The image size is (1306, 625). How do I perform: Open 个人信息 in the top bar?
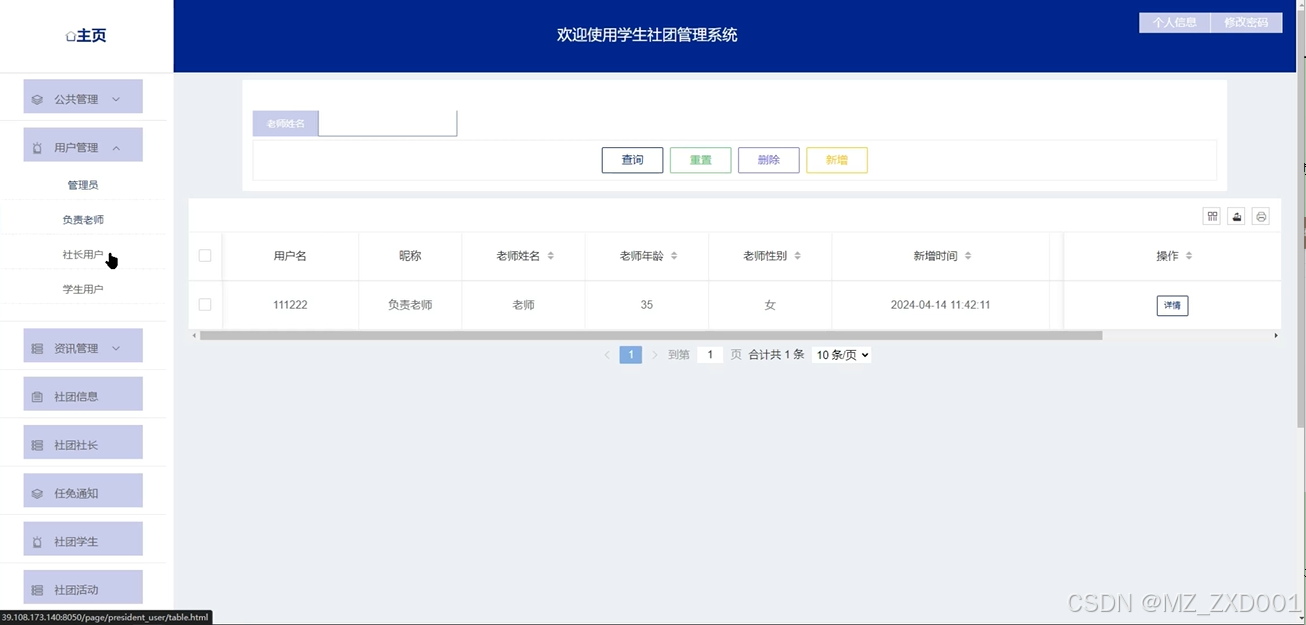click(1174, 23)
